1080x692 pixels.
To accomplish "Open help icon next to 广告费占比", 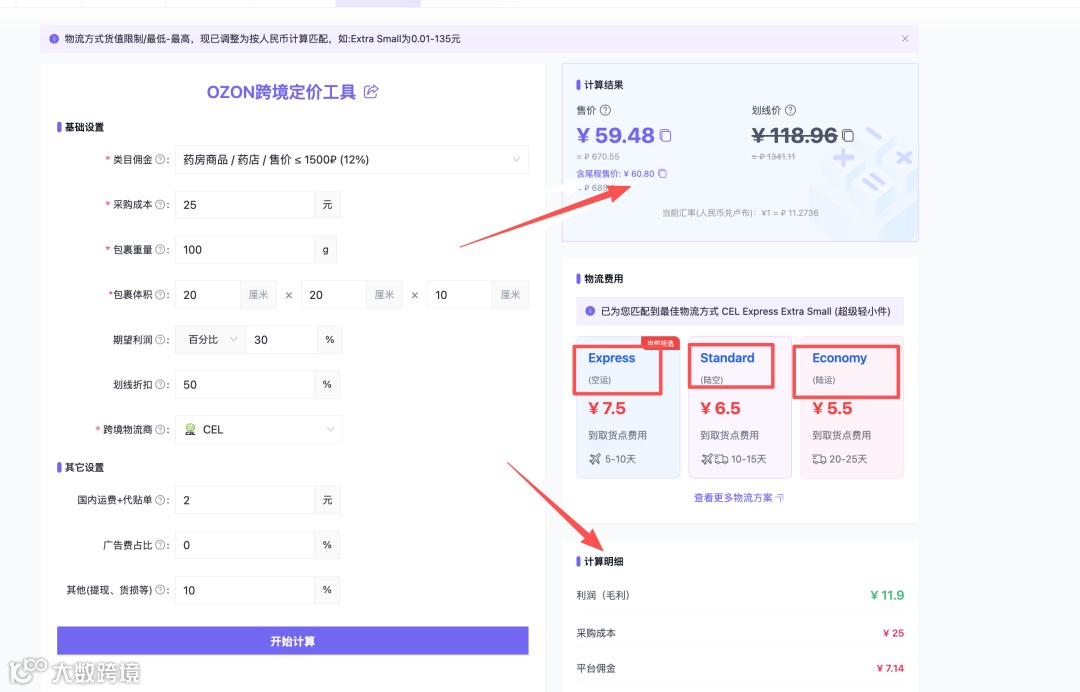I will click(160, 545).
